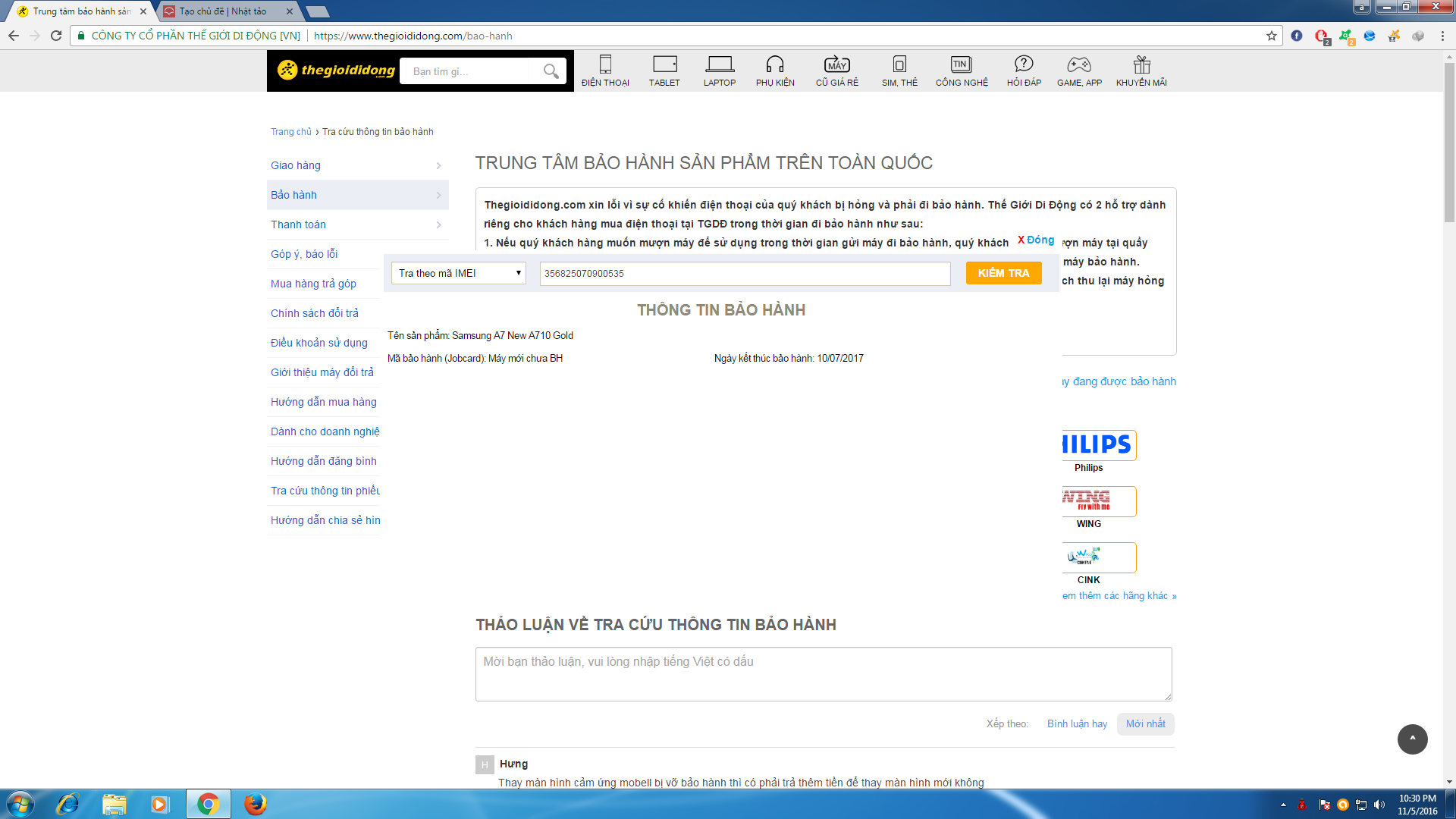The image size is (1456, 819).
Task: Open the Hướng dẫn mua hàng link
Action: (x=324, y=402)
